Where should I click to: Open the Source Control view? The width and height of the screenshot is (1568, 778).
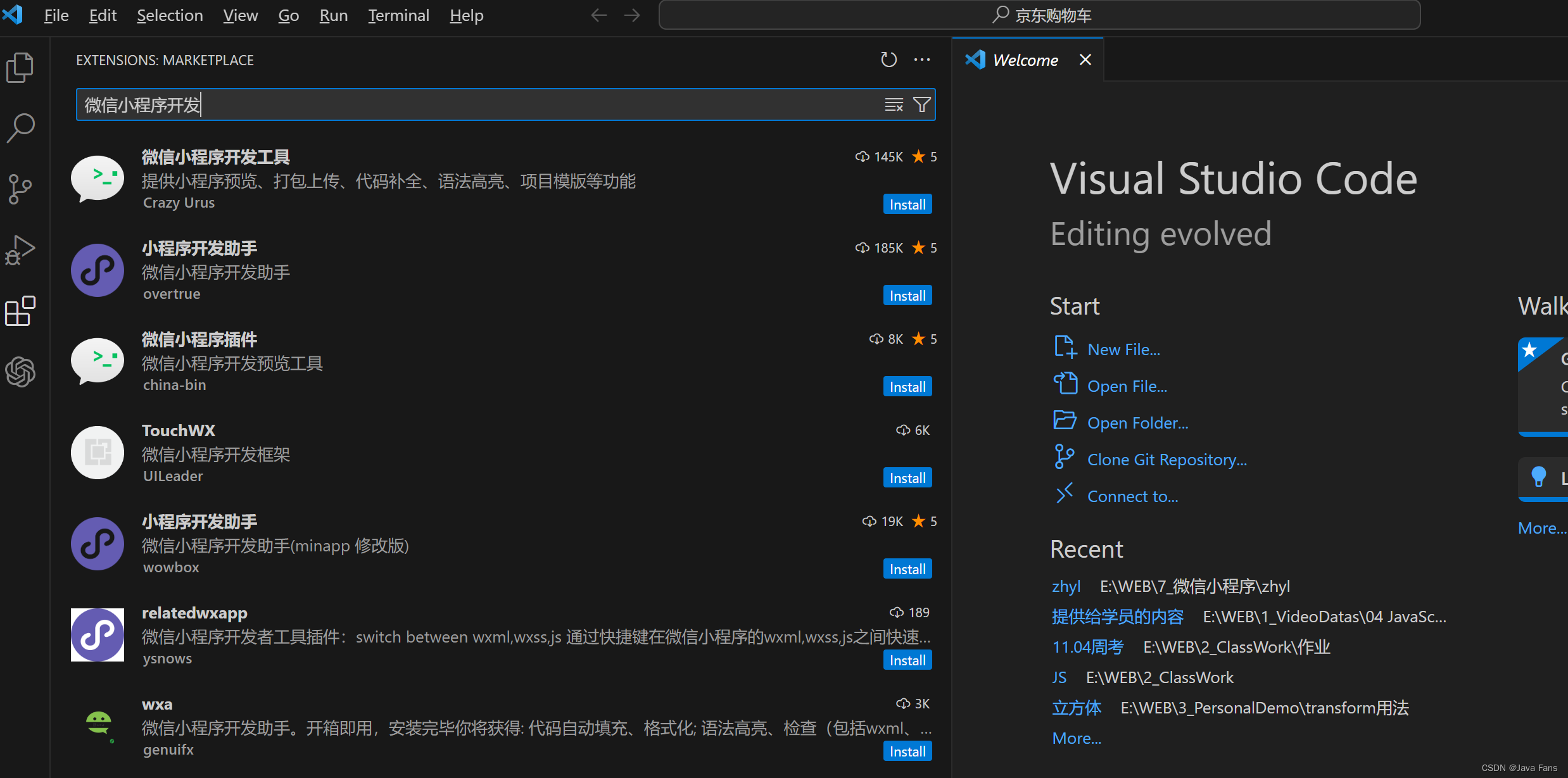coord(20,189)
